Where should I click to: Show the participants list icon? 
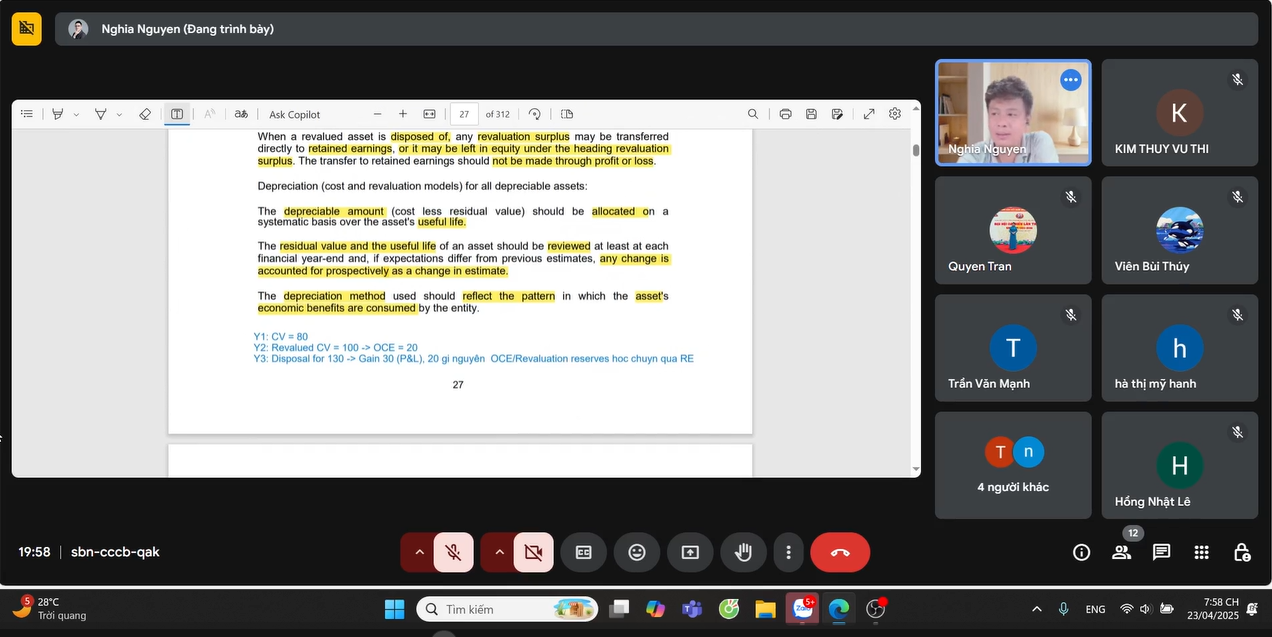point(1121,552)
